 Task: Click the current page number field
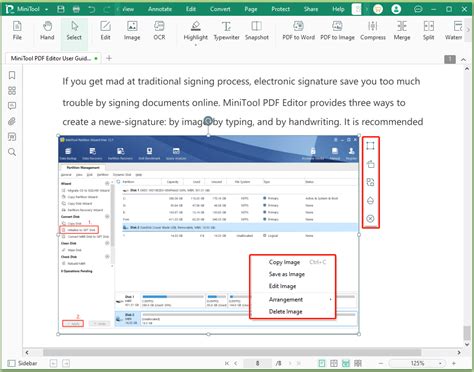[257, 363]
